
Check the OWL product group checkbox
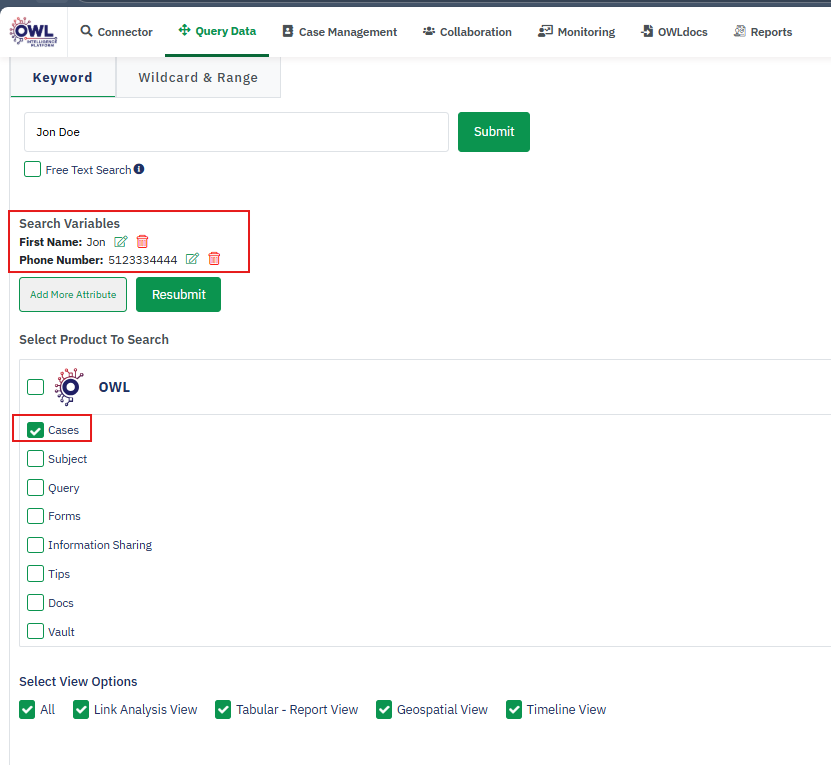point(36,387)
